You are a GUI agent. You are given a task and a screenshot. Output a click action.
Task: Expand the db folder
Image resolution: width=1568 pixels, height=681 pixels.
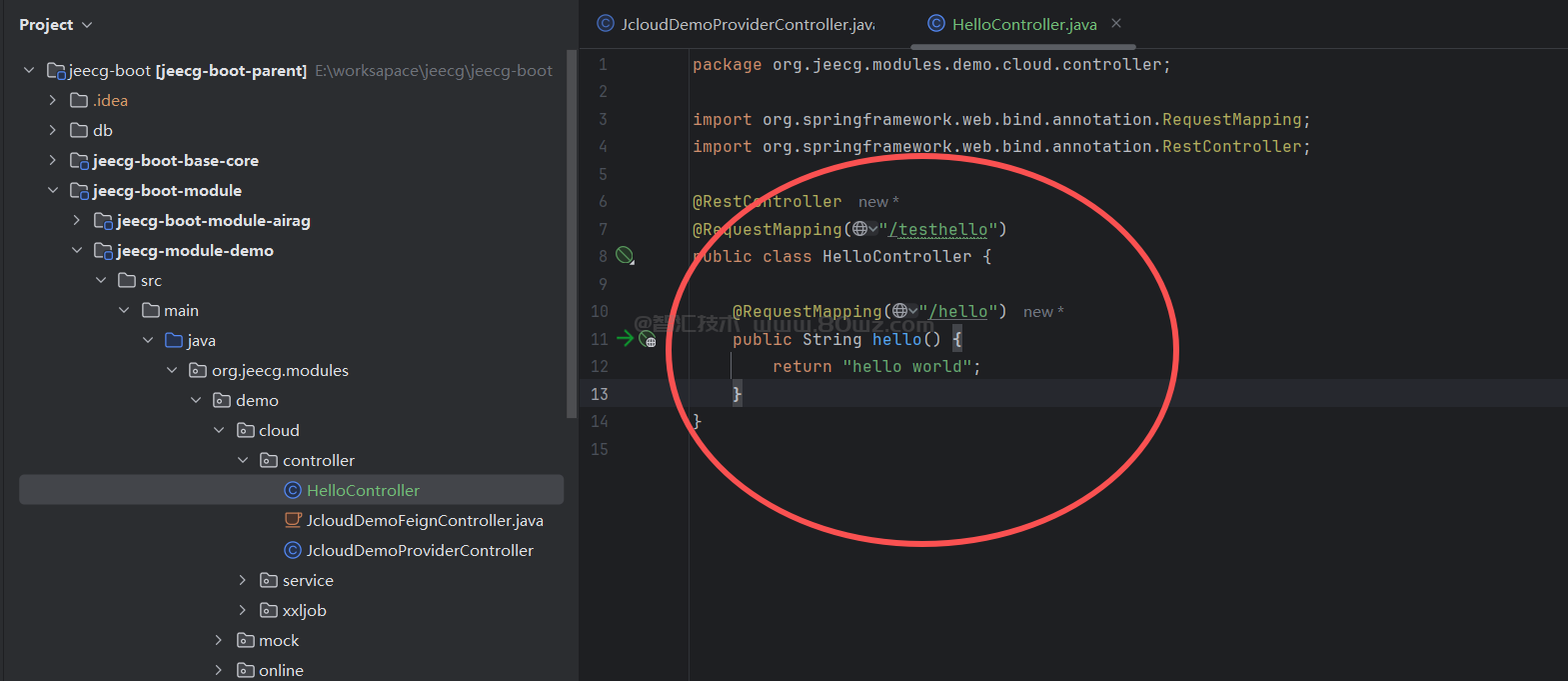(53, 130)
